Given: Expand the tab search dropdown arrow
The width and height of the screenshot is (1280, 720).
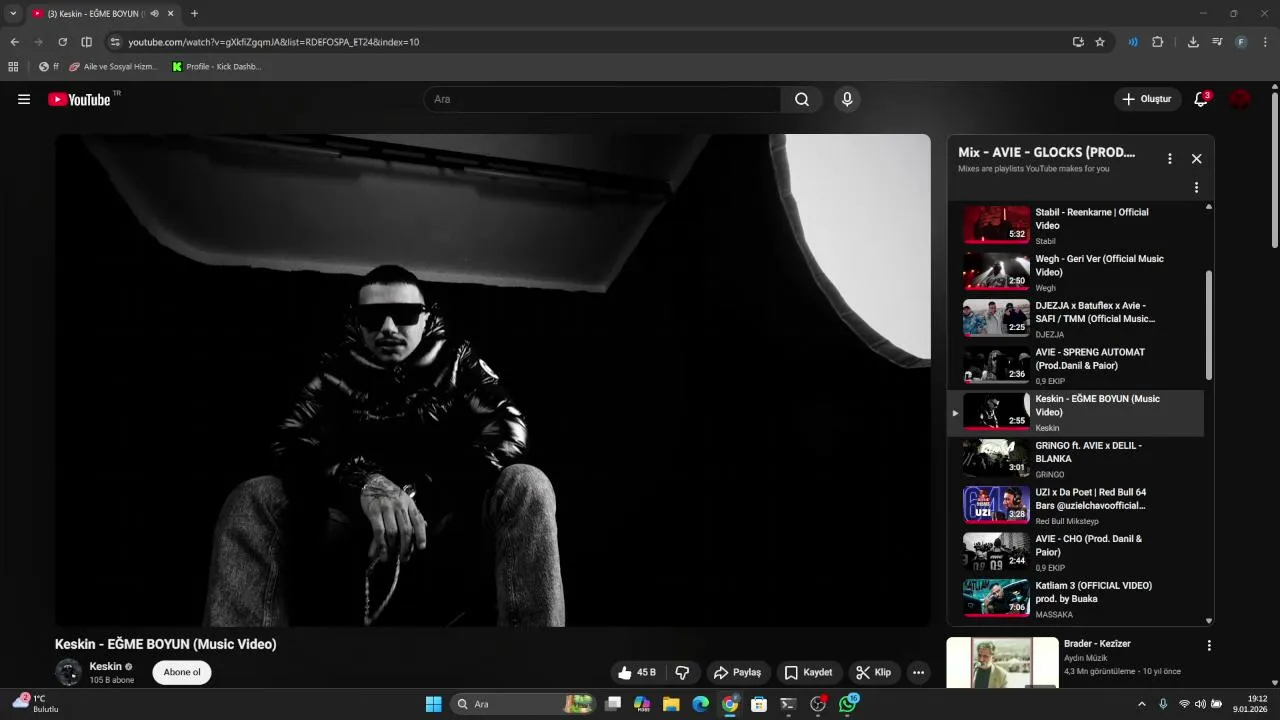Looking at the screenshot, I should pos(13,14).
